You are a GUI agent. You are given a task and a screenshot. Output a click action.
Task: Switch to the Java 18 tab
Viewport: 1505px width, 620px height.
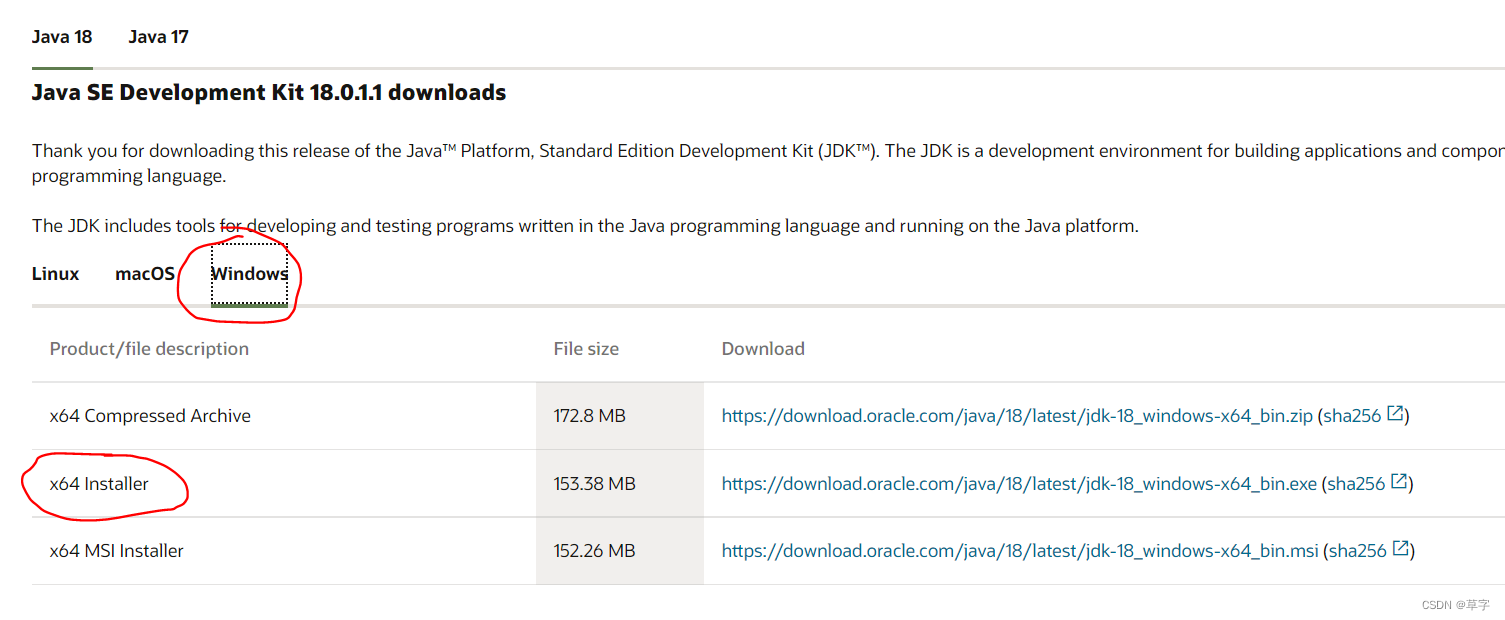[x=62, y=37]
